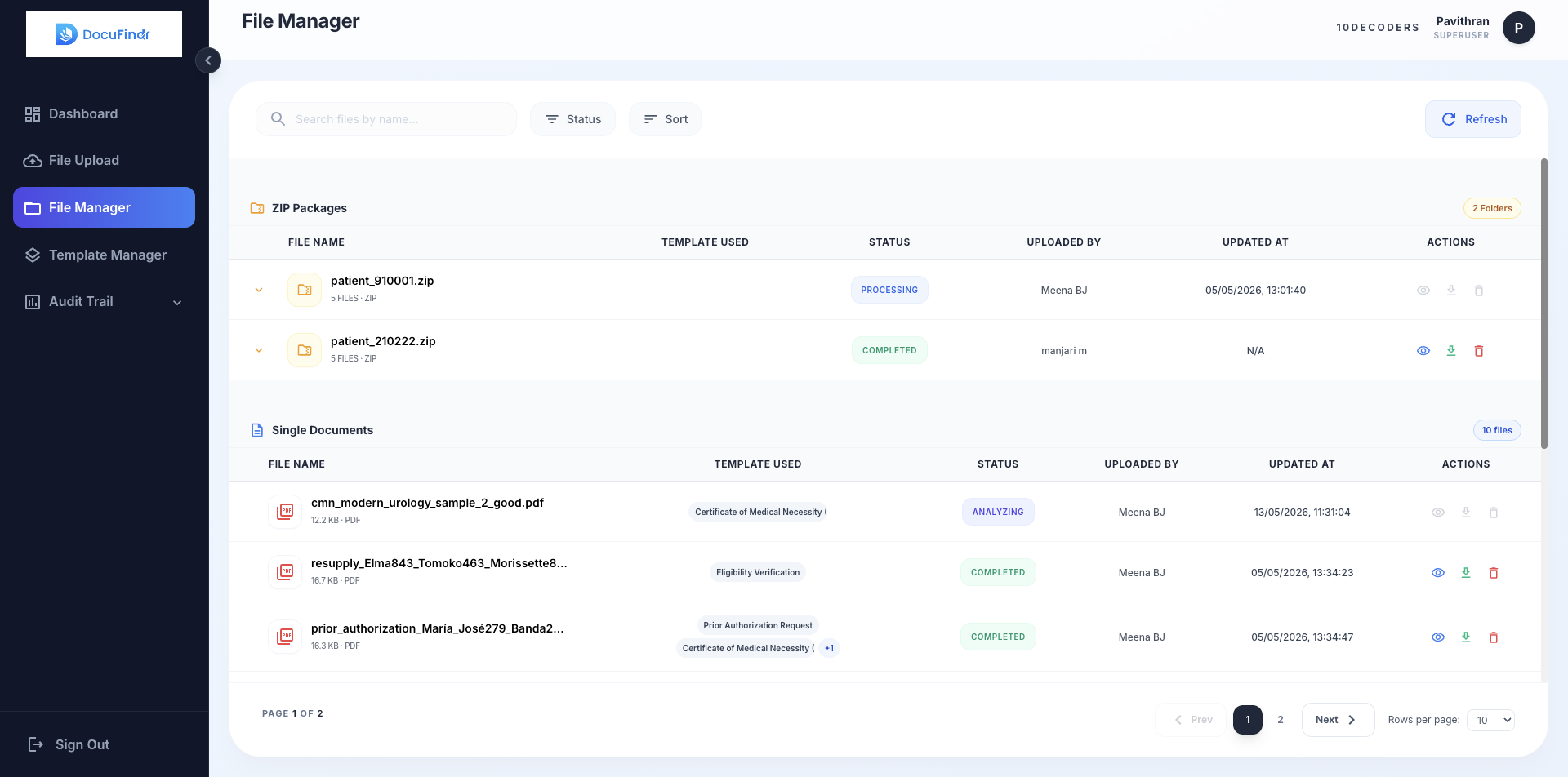Go to the next page with Next
The height and width of the screenshot is (777, 1568).
point(1338,720)
